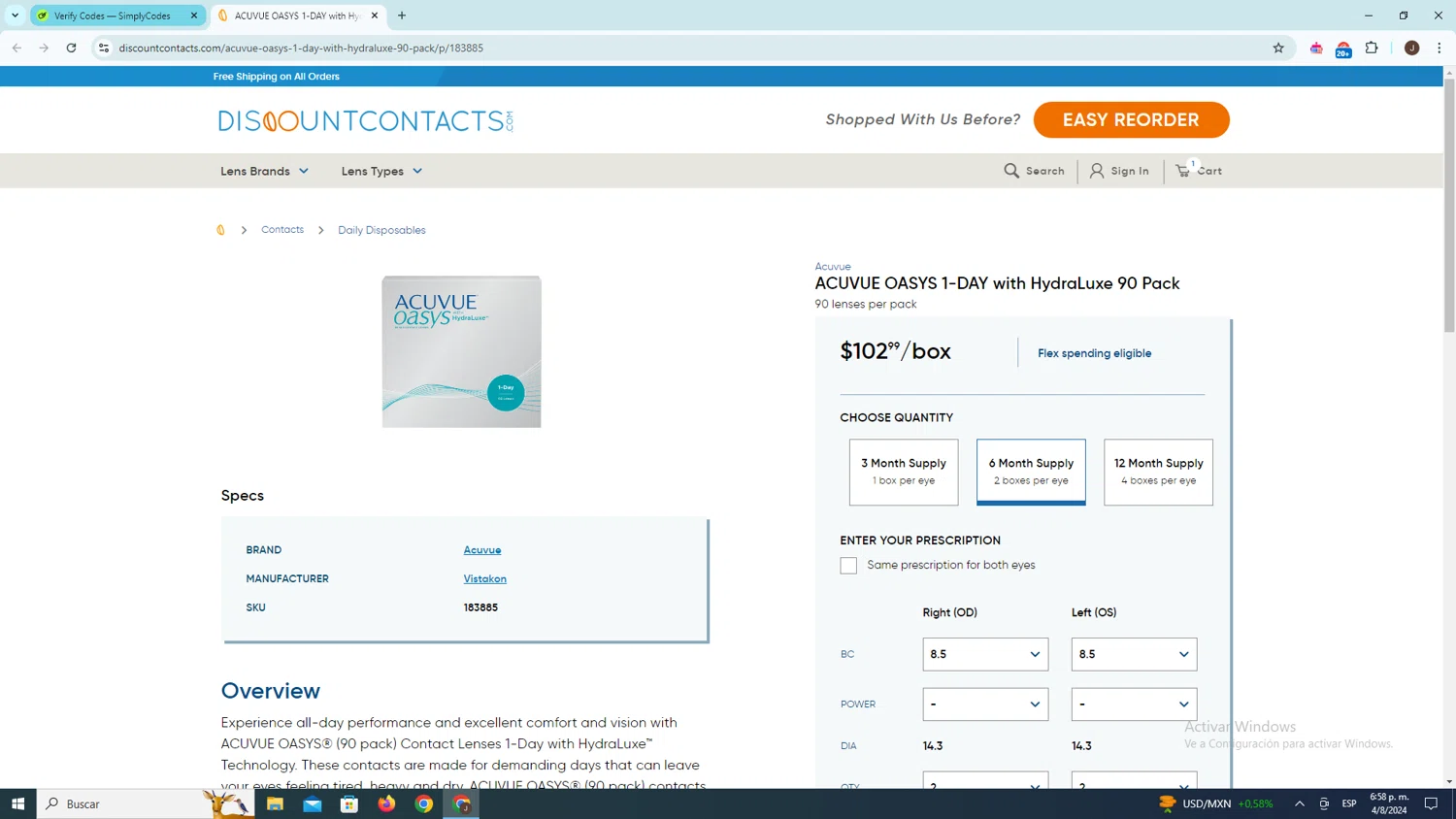Select 3 Month Supply option

click(904, 472)
